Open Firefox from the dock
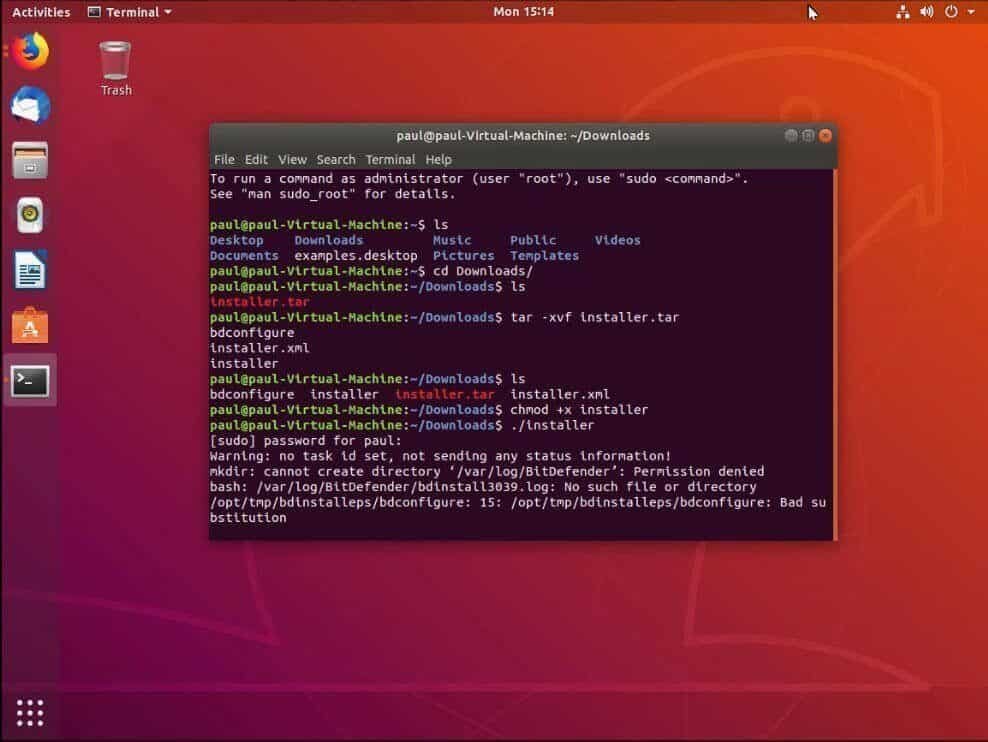This screenshot has height=742, width=988. point(30,51)
